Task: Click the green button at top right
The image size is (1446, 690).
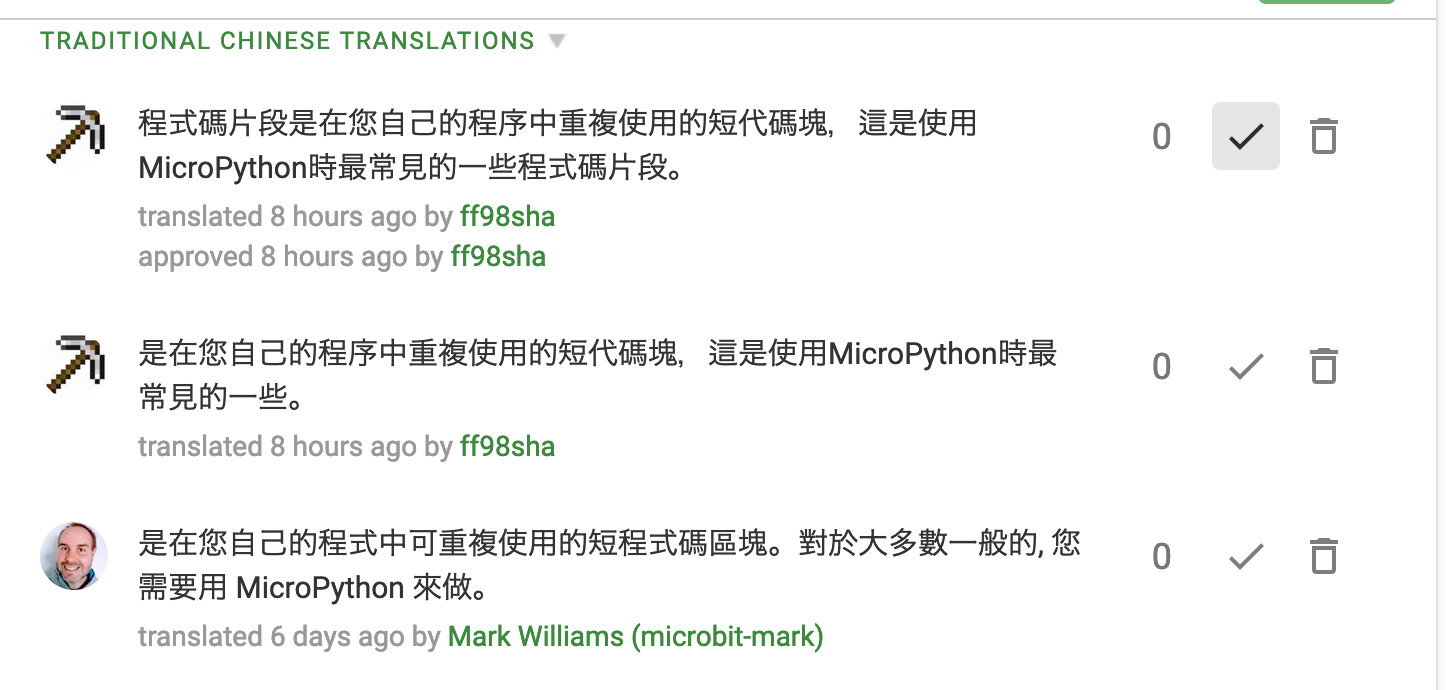Action: pyautogui.click(x=1327, y=5)
